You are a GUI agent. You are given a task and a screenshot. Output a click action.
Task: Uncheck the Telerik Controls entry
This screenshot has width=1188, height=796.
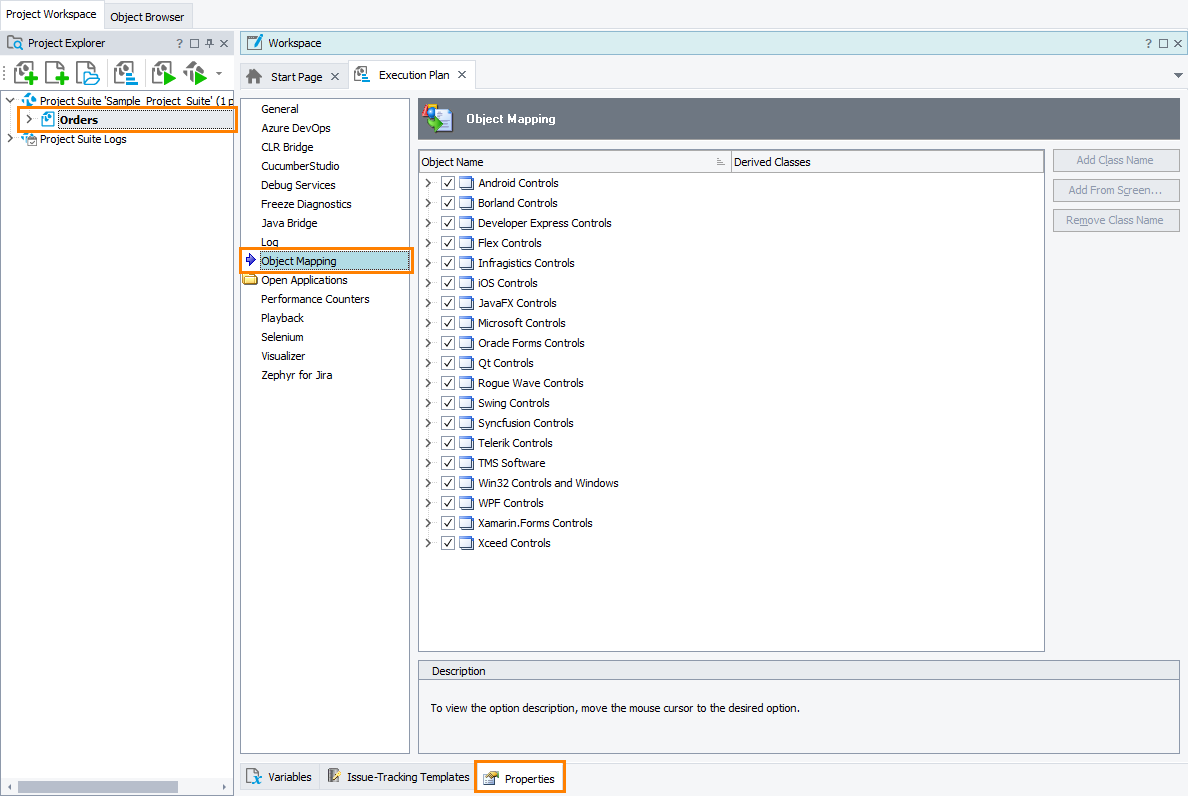(x=447, y=442)
